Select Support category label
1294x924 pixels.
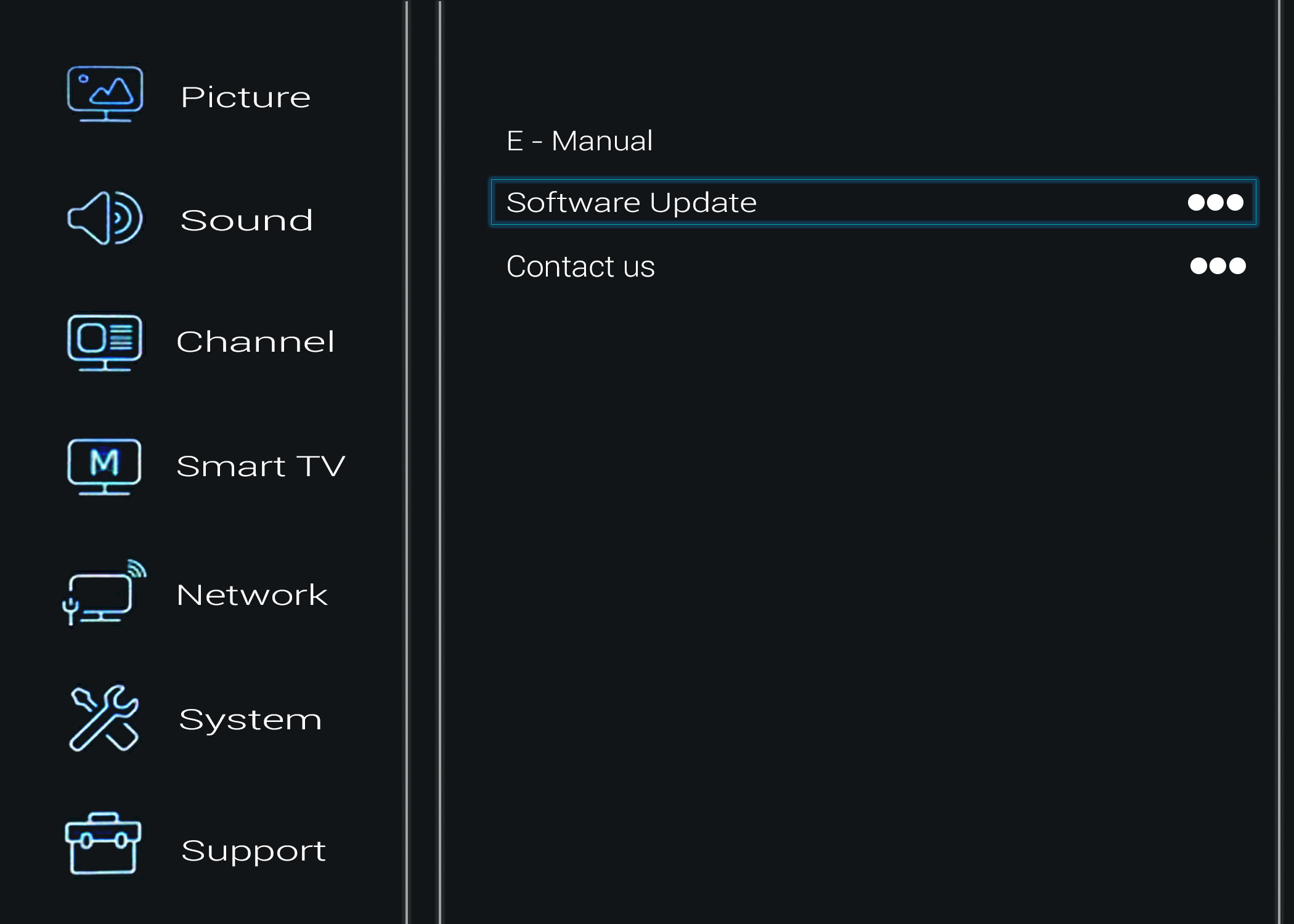point(253,851)
